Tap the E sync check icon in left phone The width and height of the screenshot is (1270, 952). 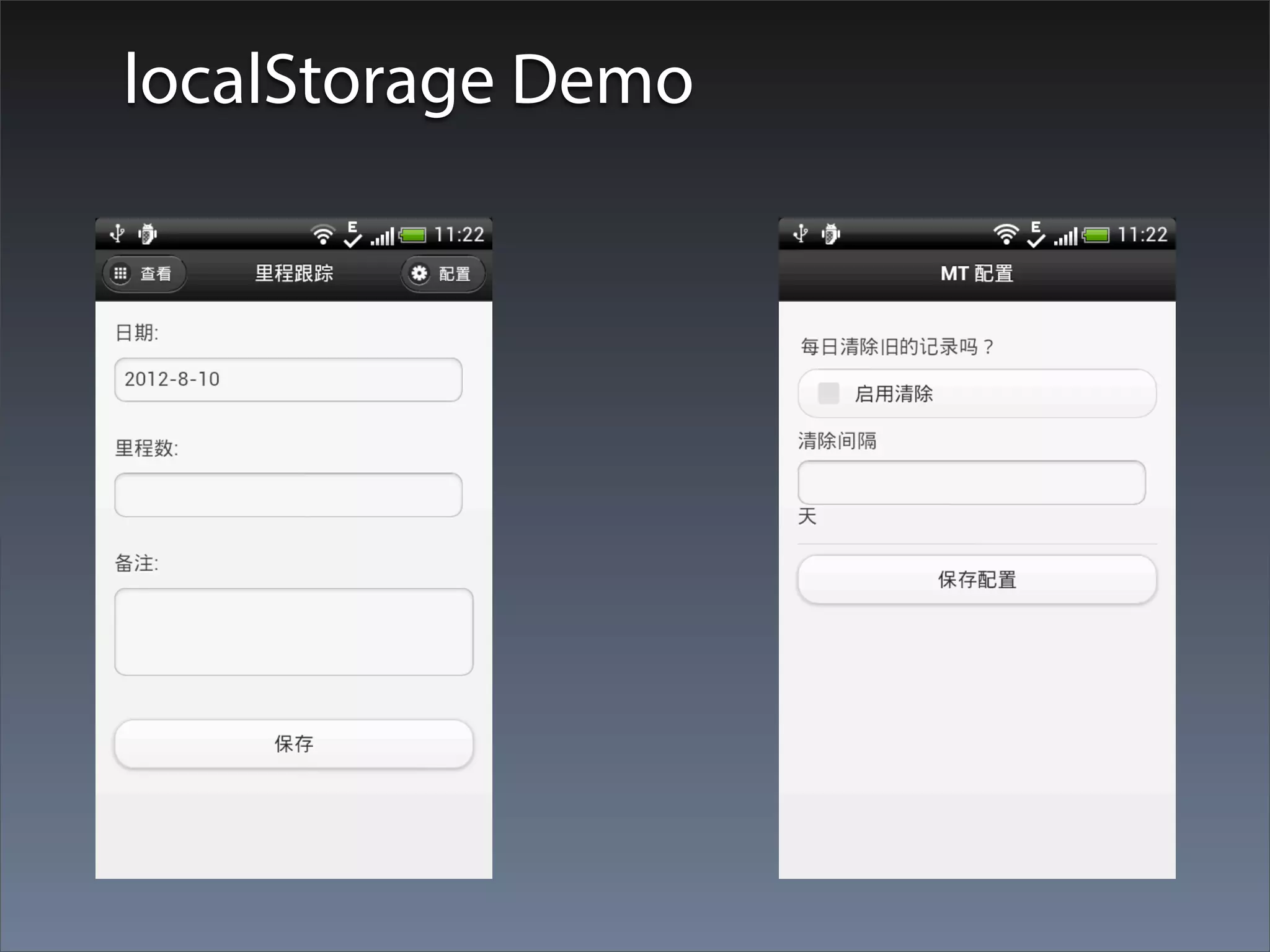[353, 235]
